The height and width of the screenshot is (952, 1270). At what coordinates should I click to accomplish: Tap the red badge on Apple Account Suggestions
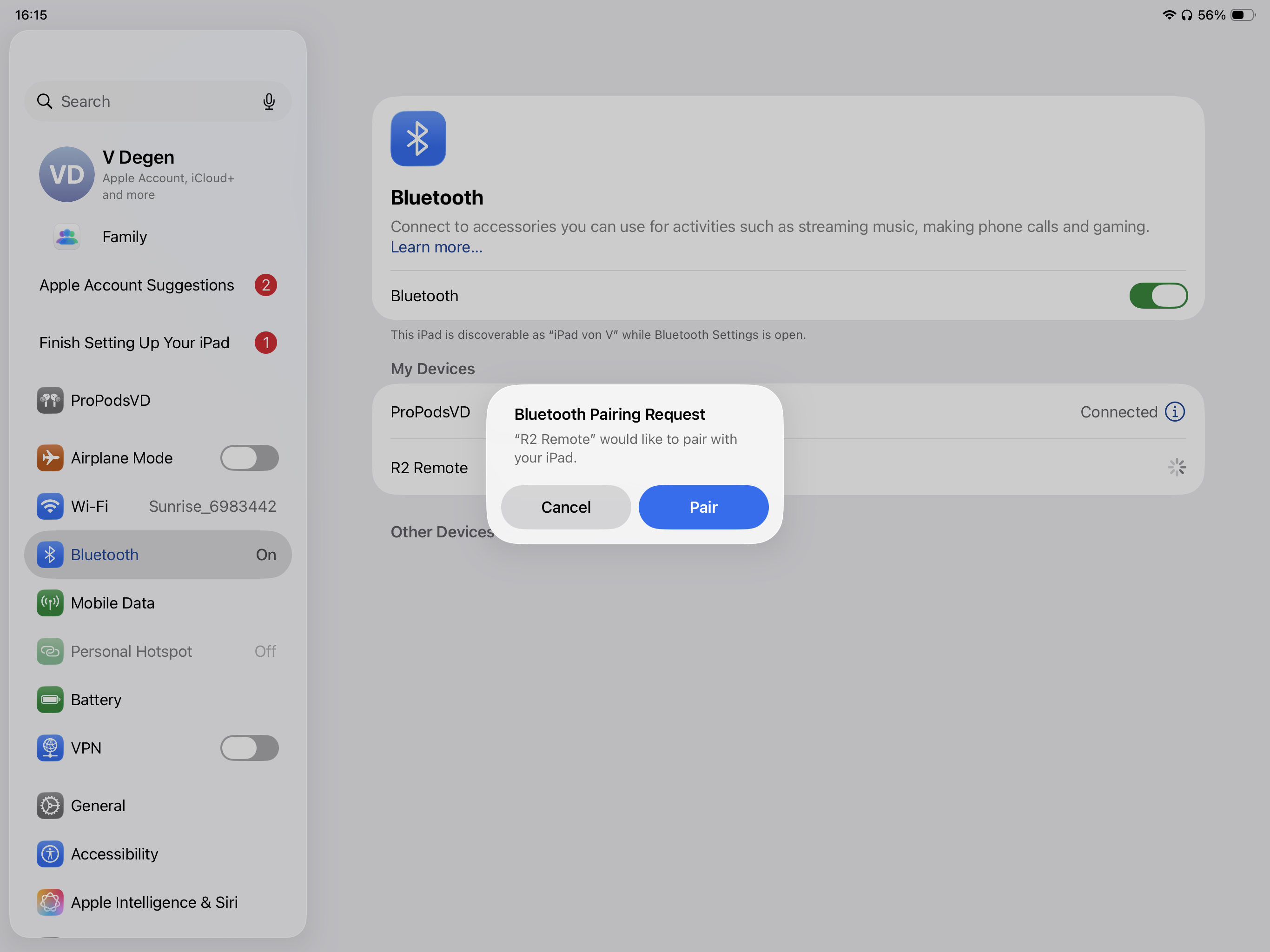(x=266, y=285)
